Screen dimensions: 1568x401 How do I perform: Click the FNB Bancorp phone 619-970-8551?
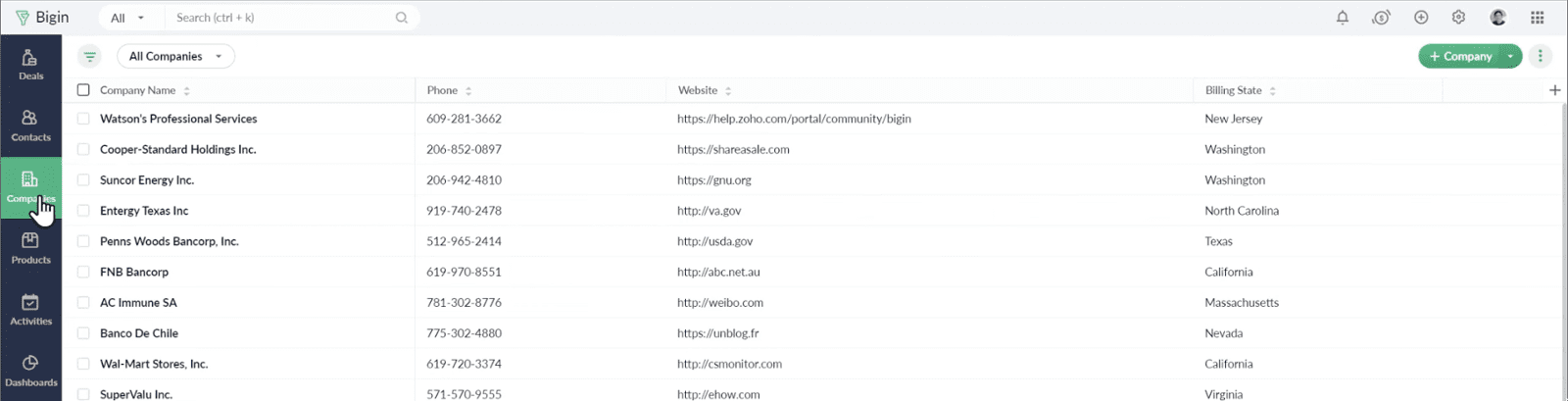coord(464,272)
